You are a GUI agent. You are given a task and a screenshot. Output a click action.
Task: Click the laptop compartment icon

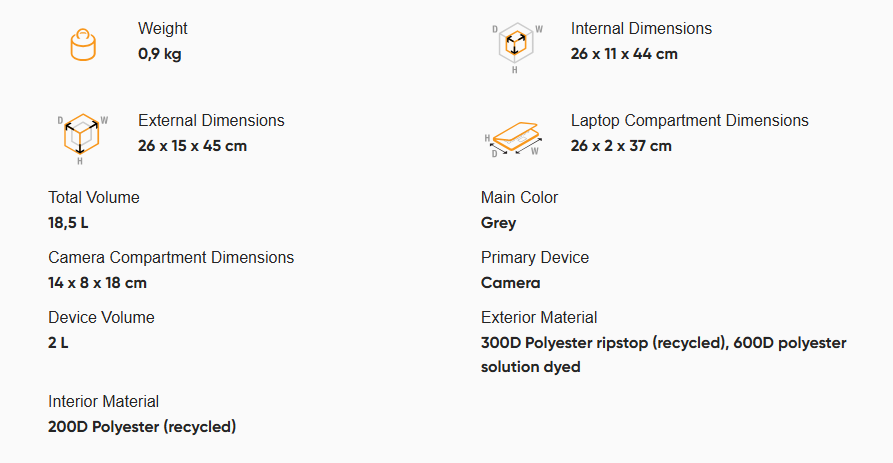[x=514, y=139]
